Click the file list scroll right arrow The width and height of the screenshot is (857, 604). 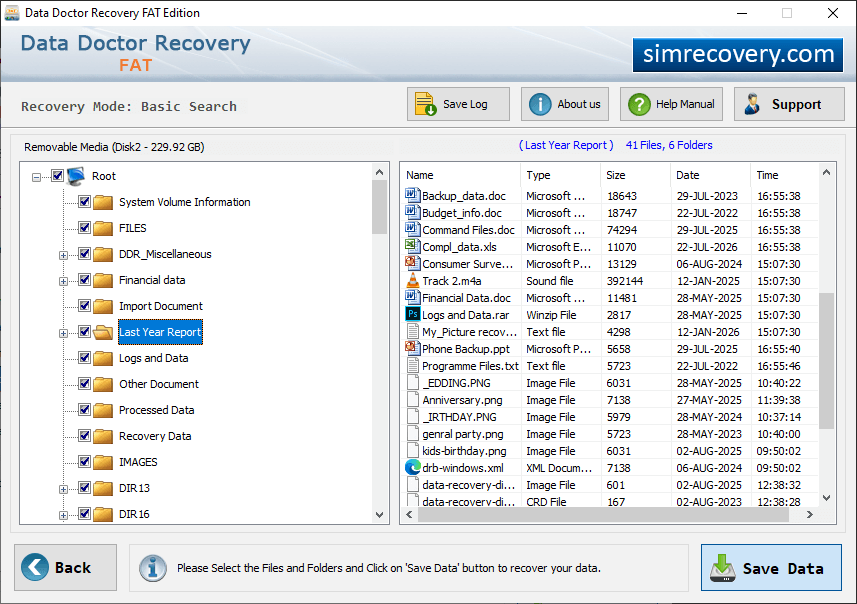[810, 515]
